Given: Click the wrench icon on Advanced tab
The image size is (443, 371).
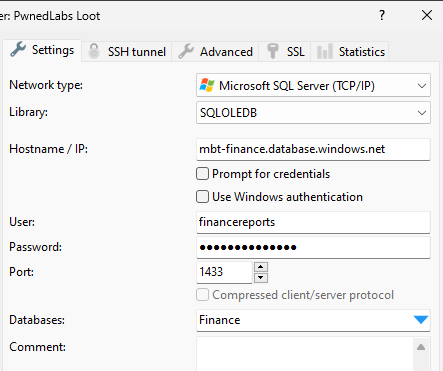Looking at the screenshot, I should 186,51.
